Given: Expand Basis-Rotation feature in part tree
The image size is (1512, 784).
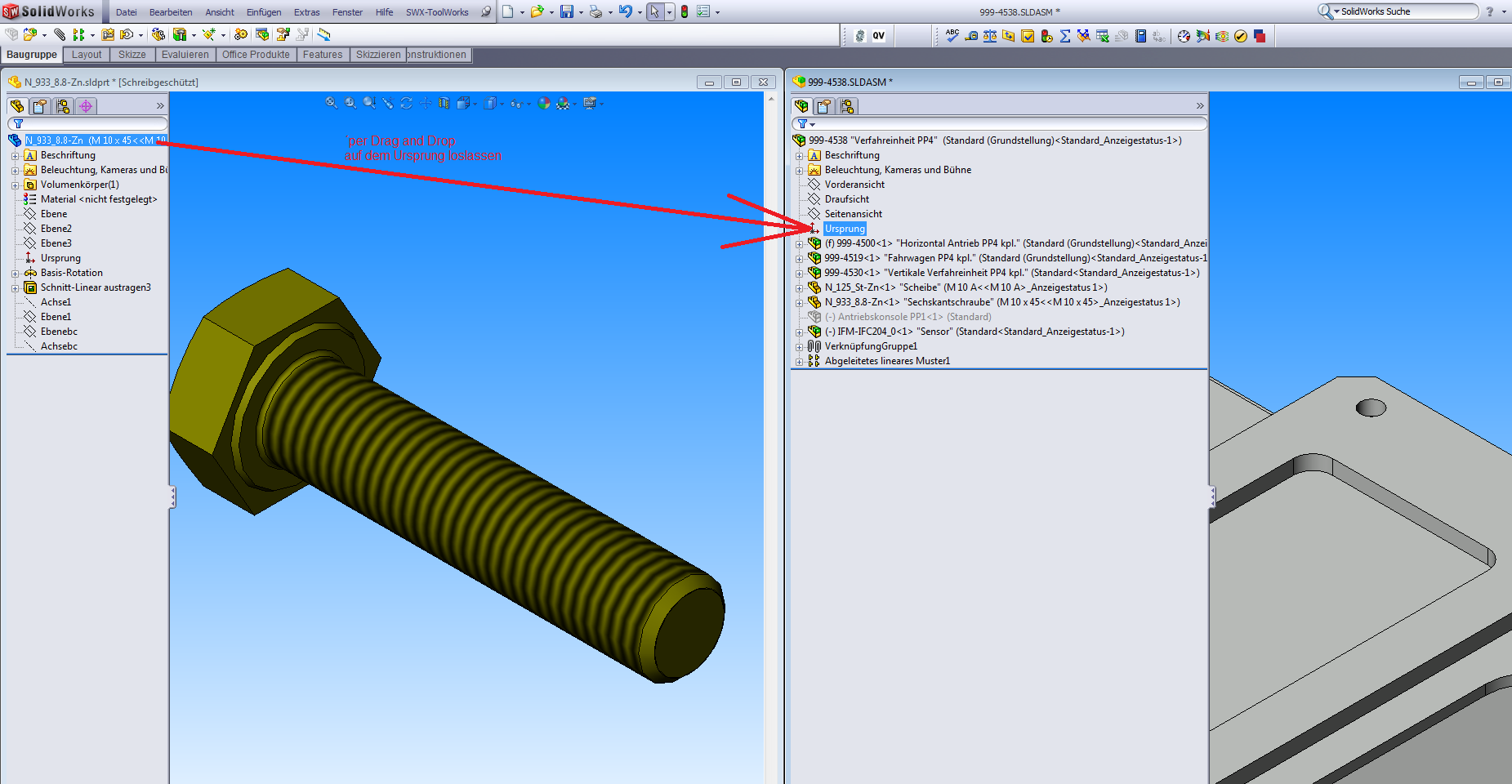Looking at the screenshot, I should click(x=15, y=273).
